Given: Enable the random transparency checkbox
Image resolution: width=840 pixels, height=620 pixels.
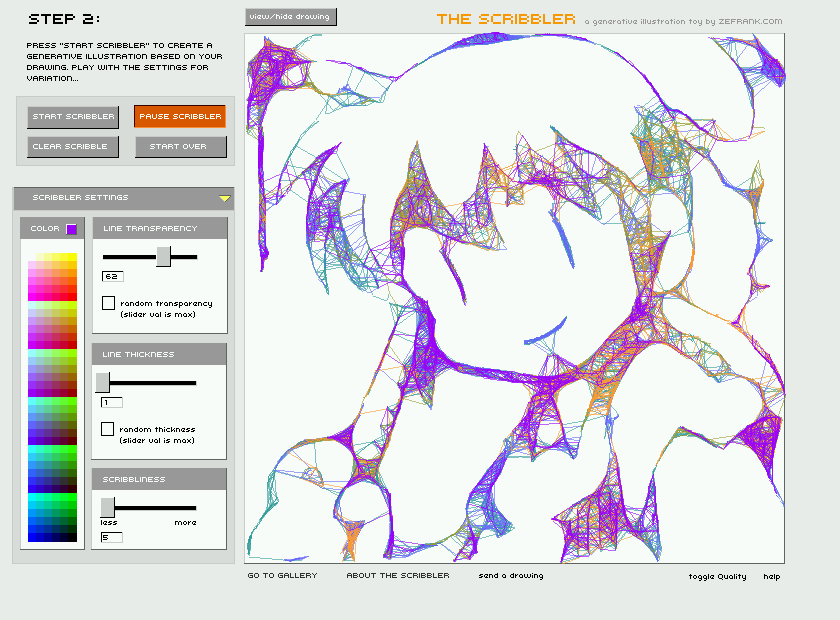Looking at the screenshot, I should click(108, 303).
